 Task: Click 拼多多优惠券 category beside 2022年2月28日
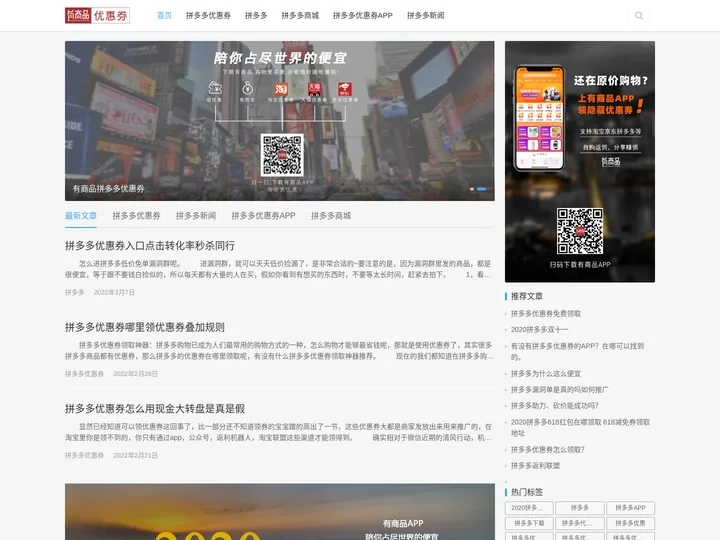click(x=84, y=374)
